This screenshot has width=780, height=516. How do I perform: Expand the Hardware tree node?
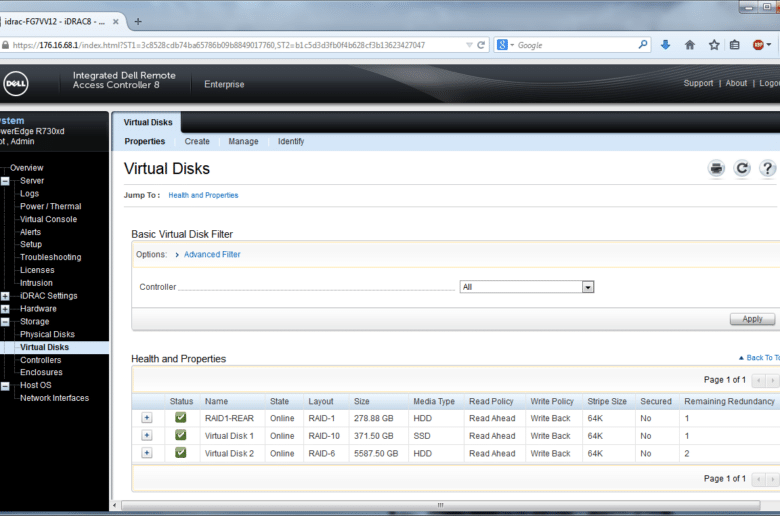click(5, 309)
